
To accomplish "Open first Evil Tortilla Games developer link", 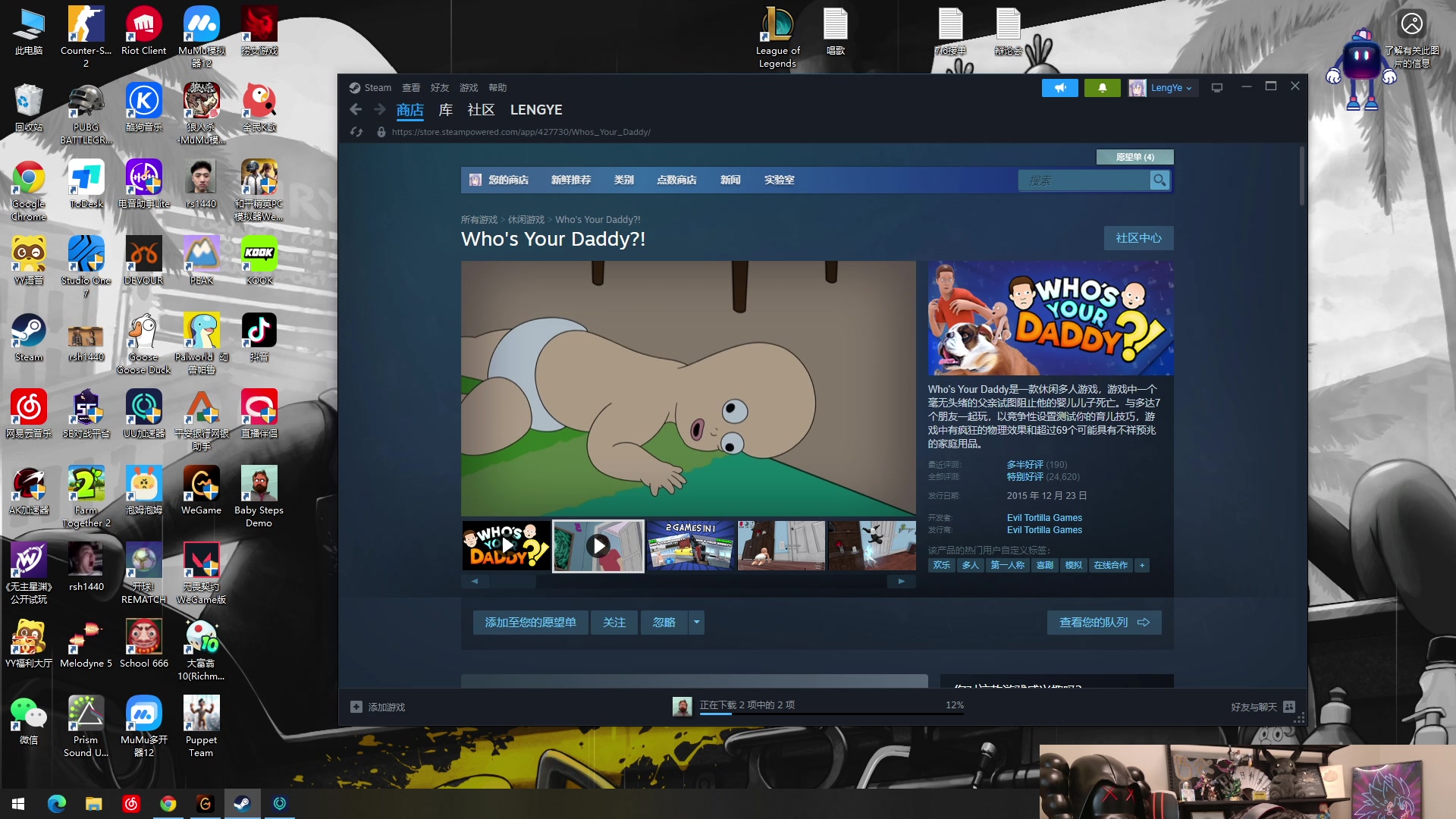I will [1044, 518].
